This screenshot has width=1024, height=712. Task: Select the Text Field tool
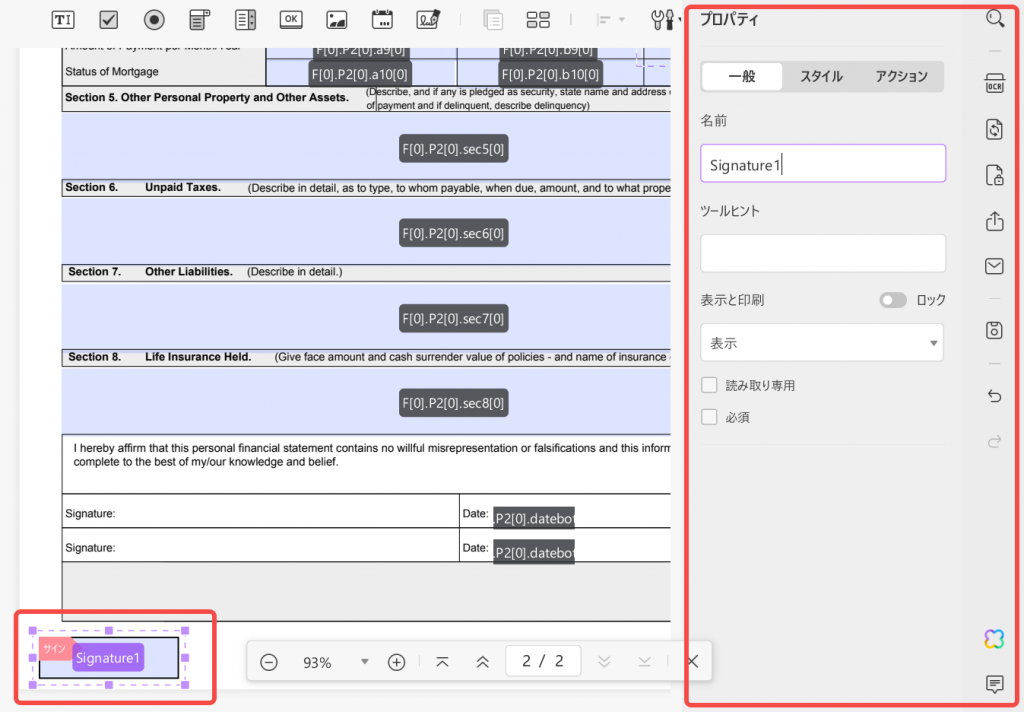(62, 19)
